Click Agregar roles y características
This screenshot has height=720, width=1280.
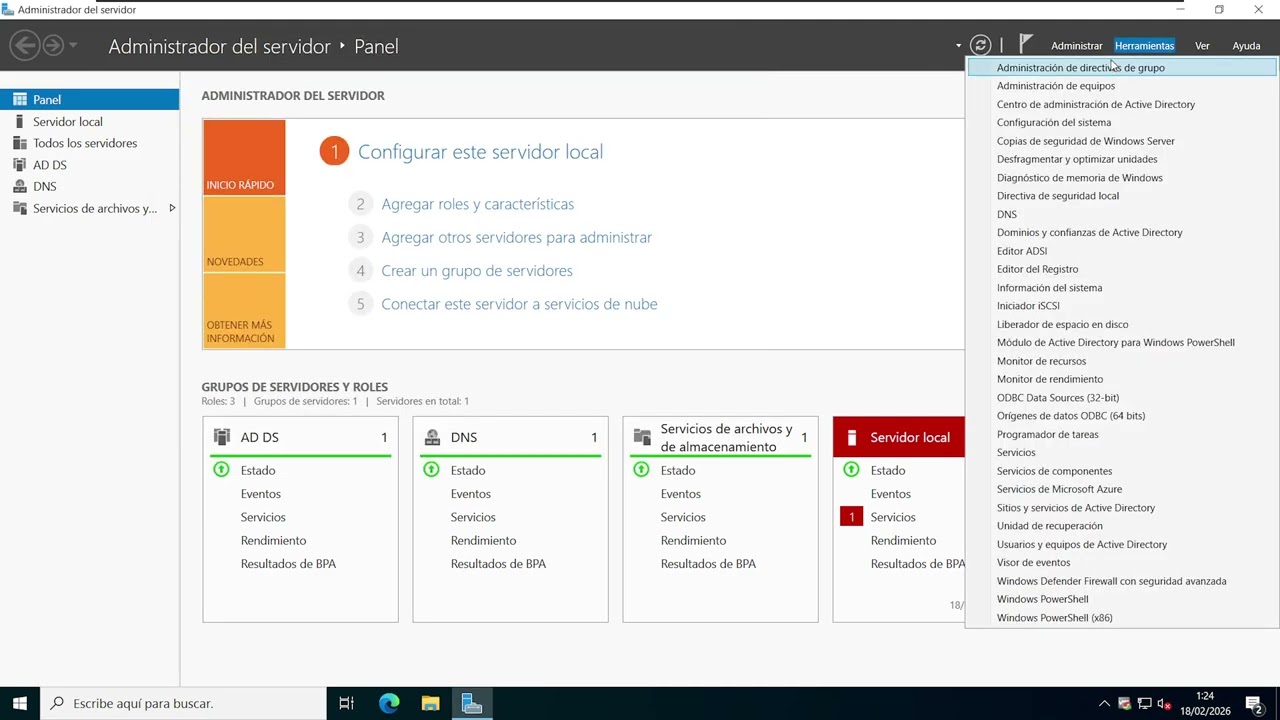pos(477,204)
